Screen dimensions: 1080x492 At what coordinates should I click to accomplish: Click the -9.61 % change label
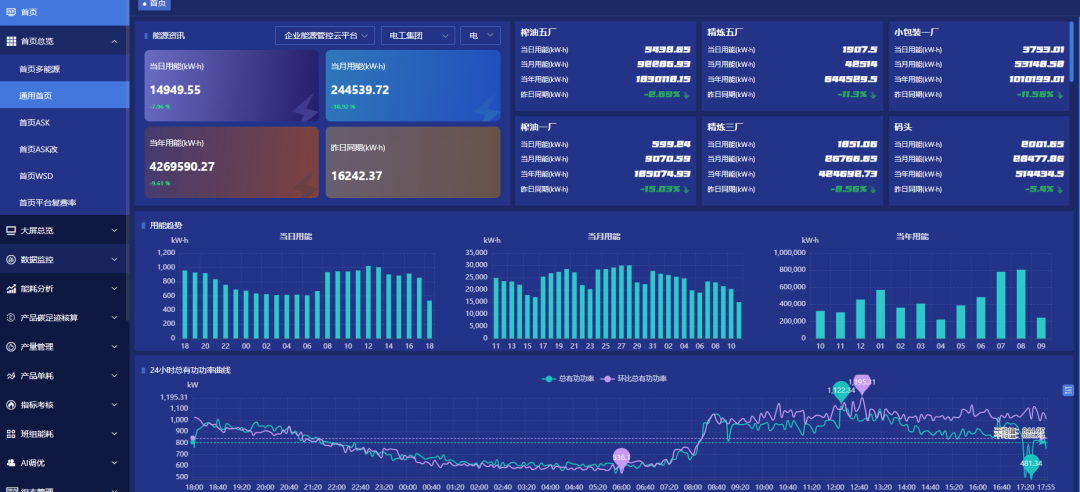pyautogui.click(x=160, y=183)
